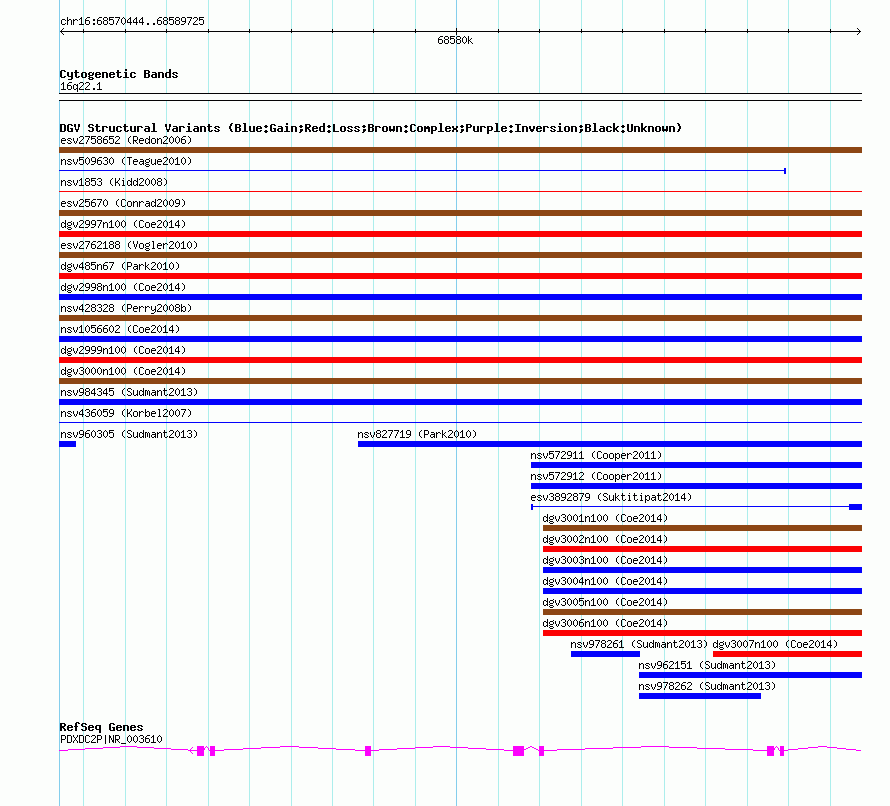Select esv2762188 (Vogler2010) label

[129, 245]
